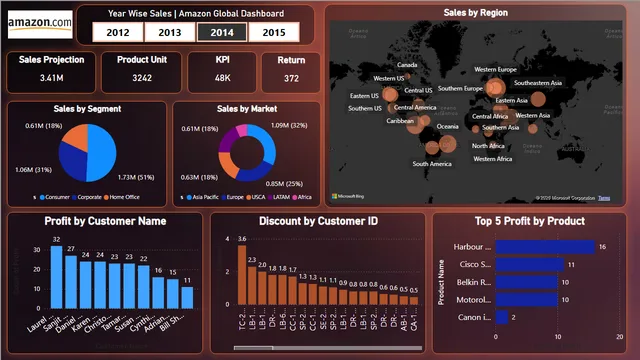
Task: Select the pink Africa donut segment
Action: coord(242,130)
